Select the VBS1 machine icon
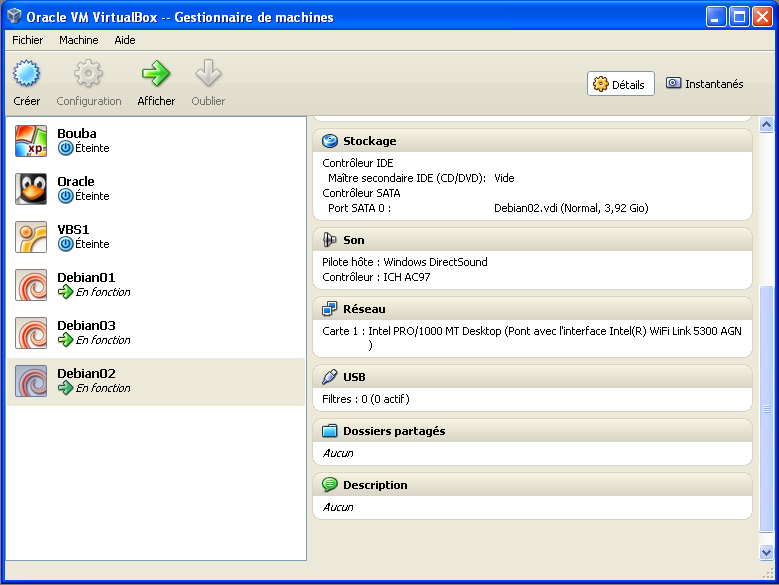 point(31,237)
